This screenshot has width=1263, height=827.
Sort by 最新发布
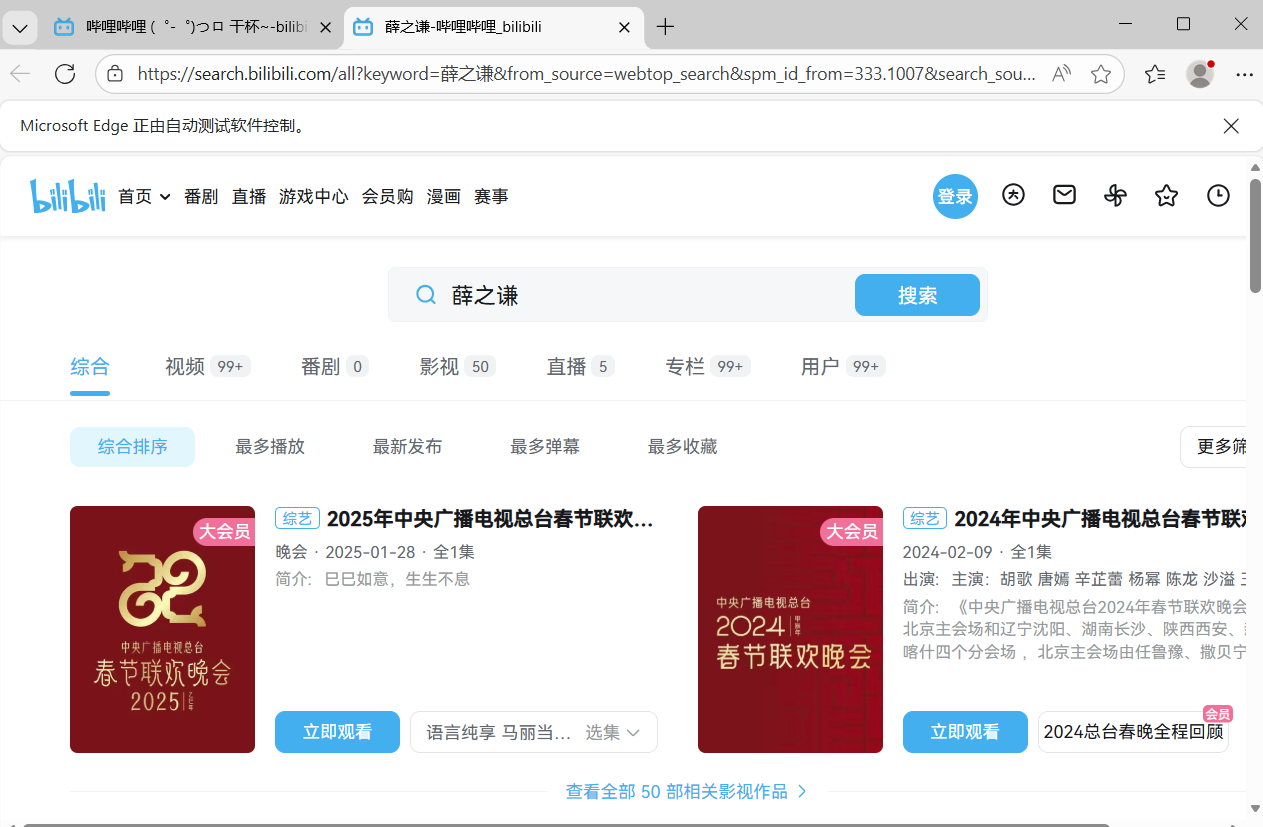tap(408, 447)
